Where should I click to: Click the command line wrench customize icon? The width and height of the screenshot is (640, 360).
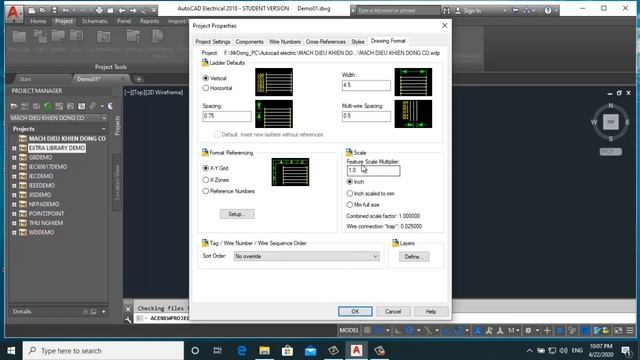(128, 319)
